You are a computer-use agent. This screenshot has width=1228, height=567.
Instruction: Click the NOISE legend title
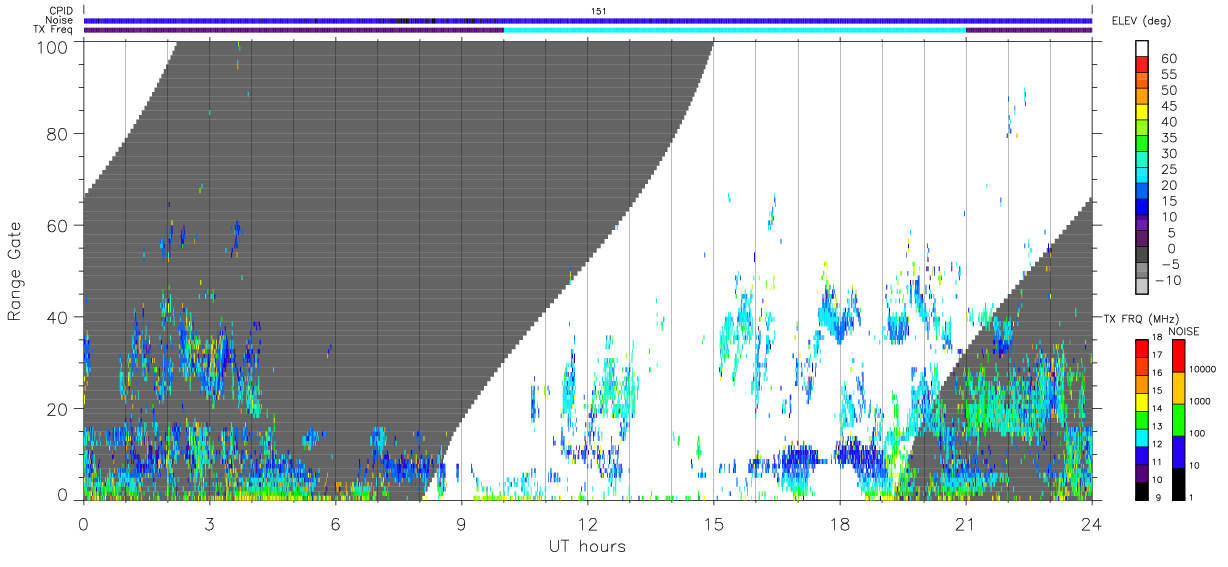1183,331
